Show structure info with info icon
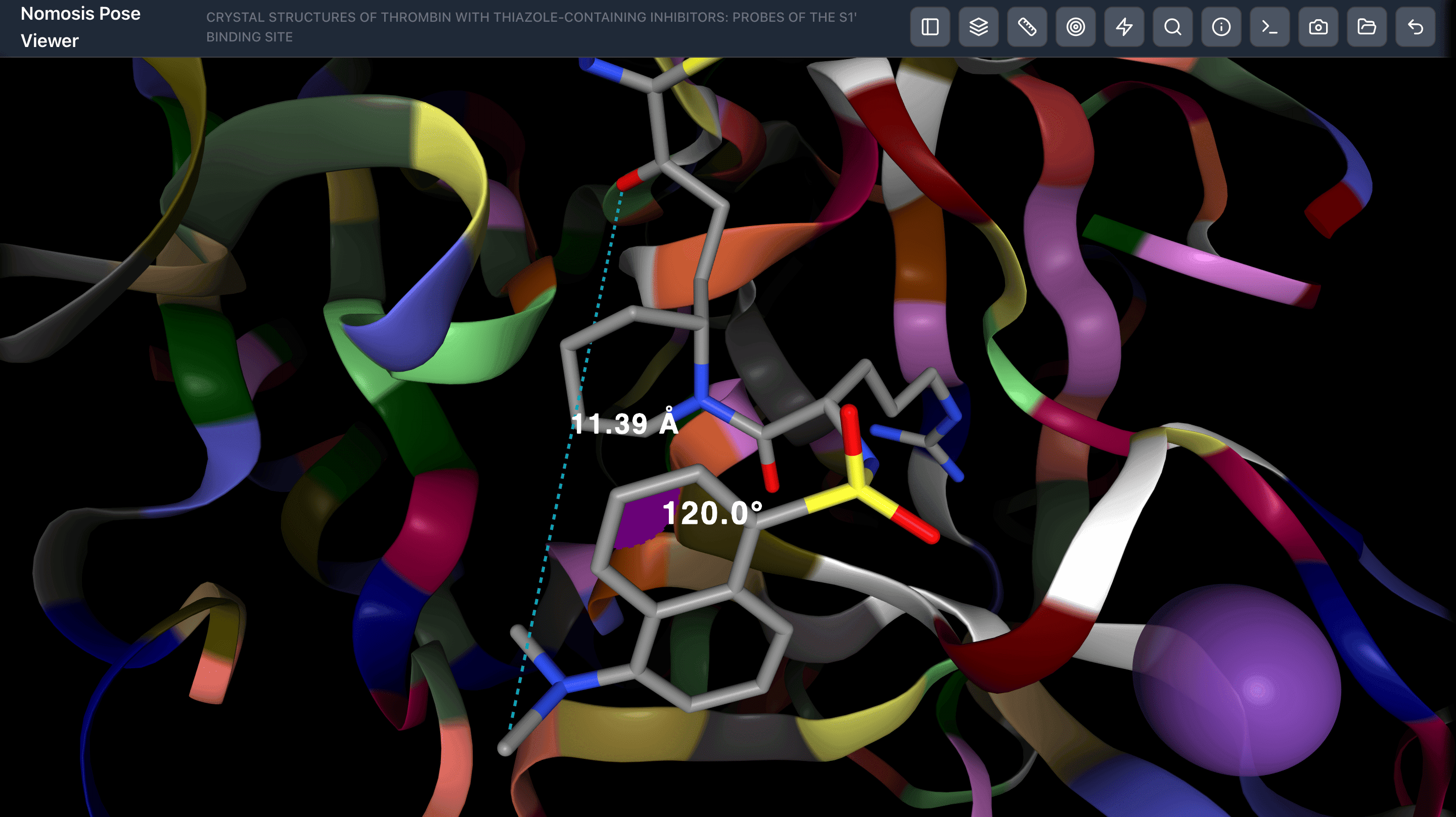The width and height of the screenshot is (1456, 817). click(1221, 27)
